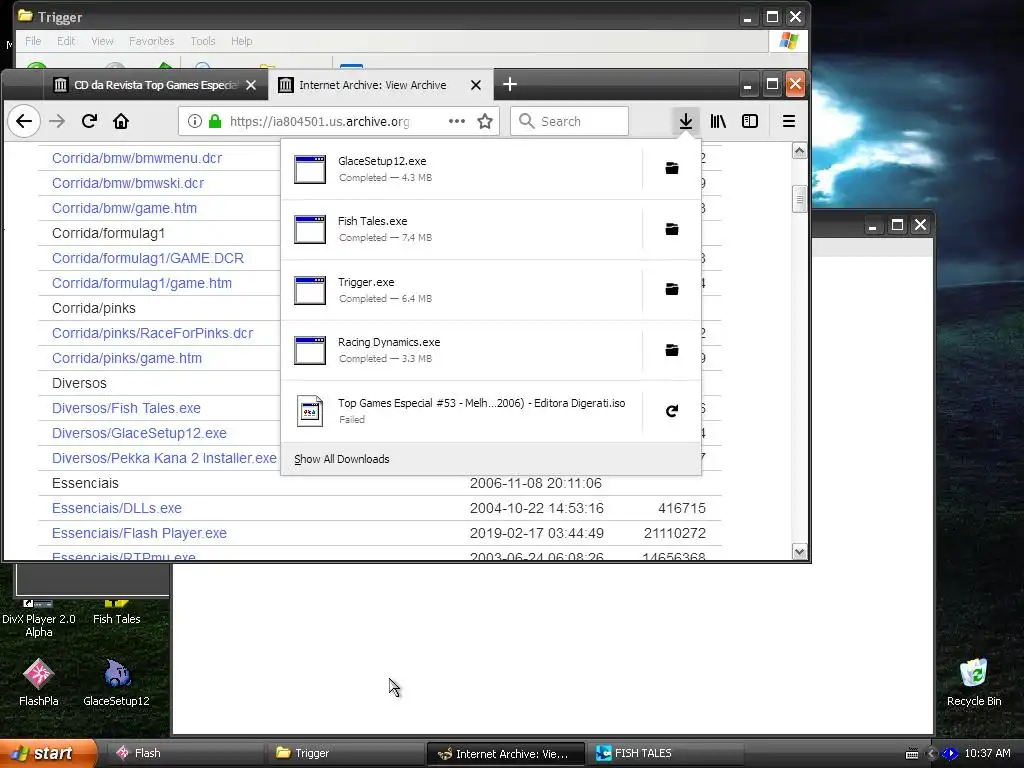Select the FlashPla desktop icon

39,682
